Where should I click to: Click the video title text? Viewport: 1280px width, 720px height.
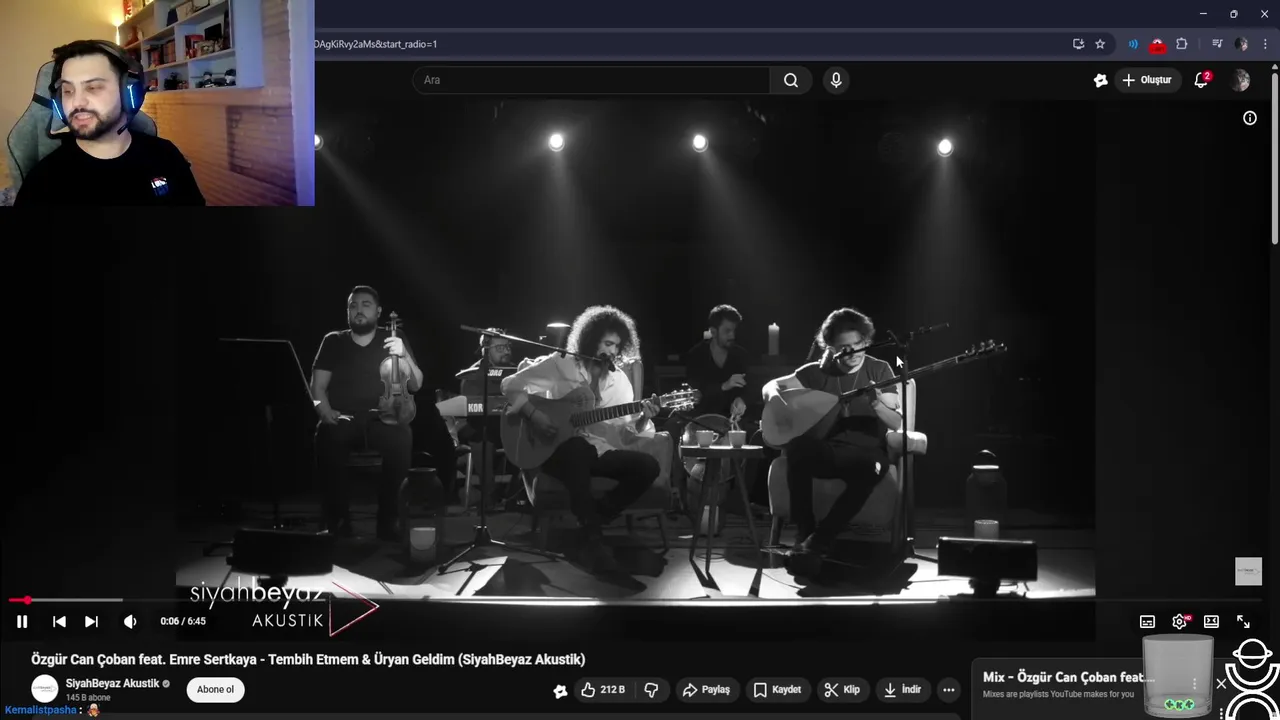[x=308, y=660]
